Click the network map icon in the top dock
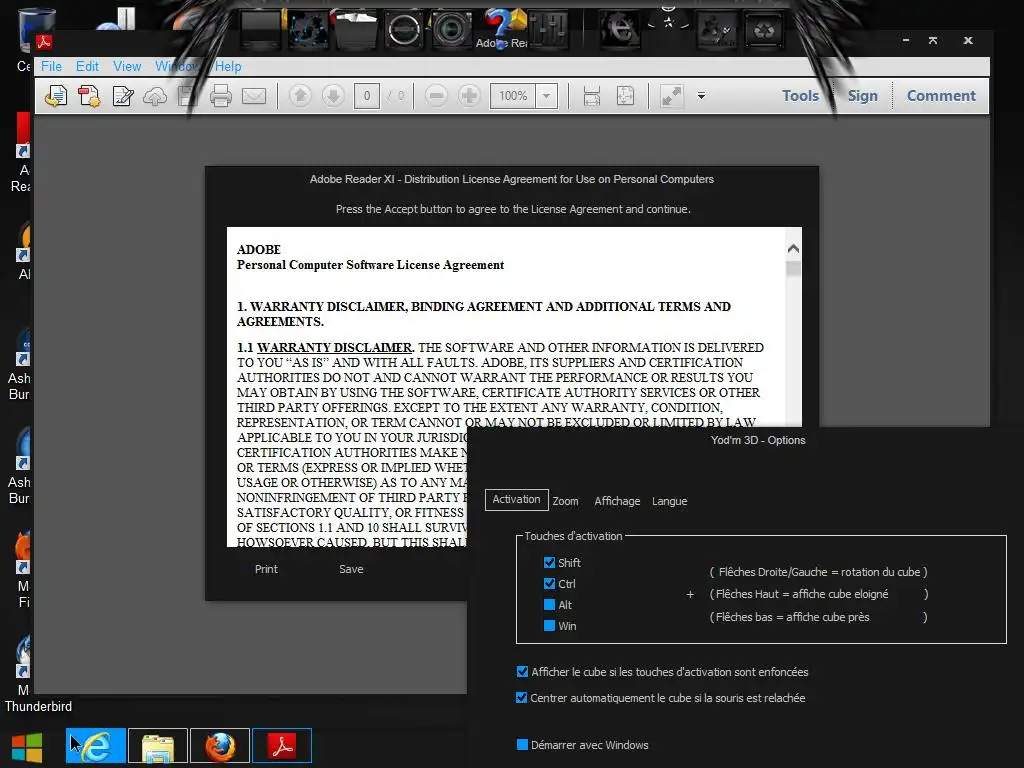This screenshot has width=1024, height=768. pos(308,29)
